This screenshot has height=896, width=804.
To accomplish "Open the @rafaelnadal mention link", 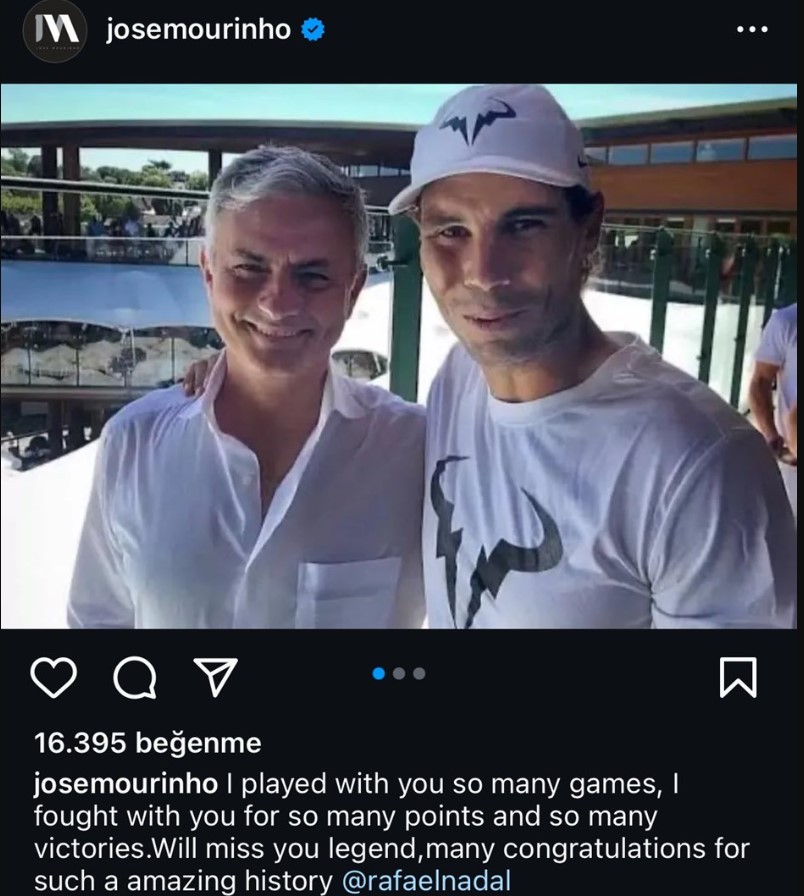I will coord(426,880).
